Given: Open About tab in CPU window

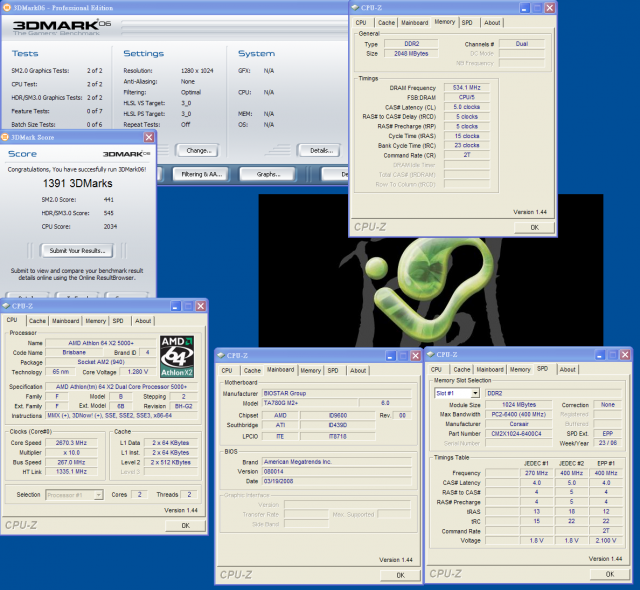Looking at the screenshot, I should pyautogui.click(x=143, y=321).
